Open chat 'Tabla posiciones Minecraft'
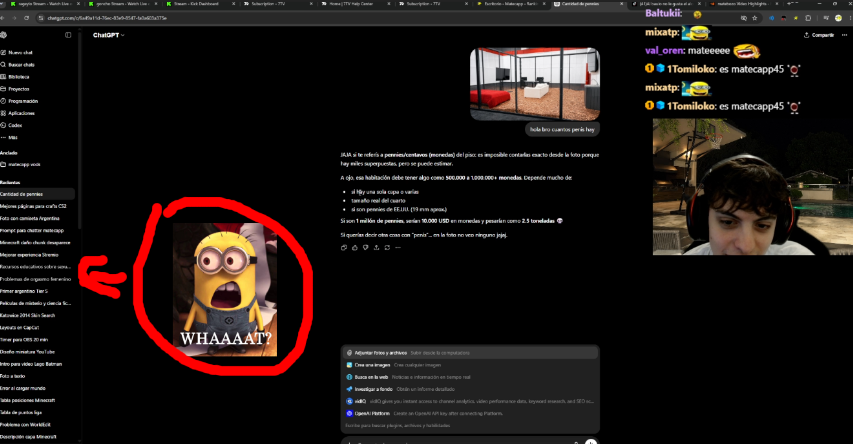The height and width of the screenshot is (444, 853). pos(27,400)
